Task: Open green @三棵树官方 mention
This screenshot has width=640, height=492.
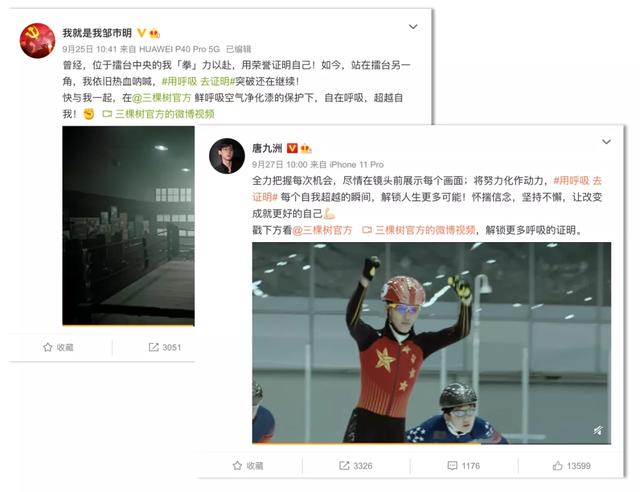Action: 162,98
